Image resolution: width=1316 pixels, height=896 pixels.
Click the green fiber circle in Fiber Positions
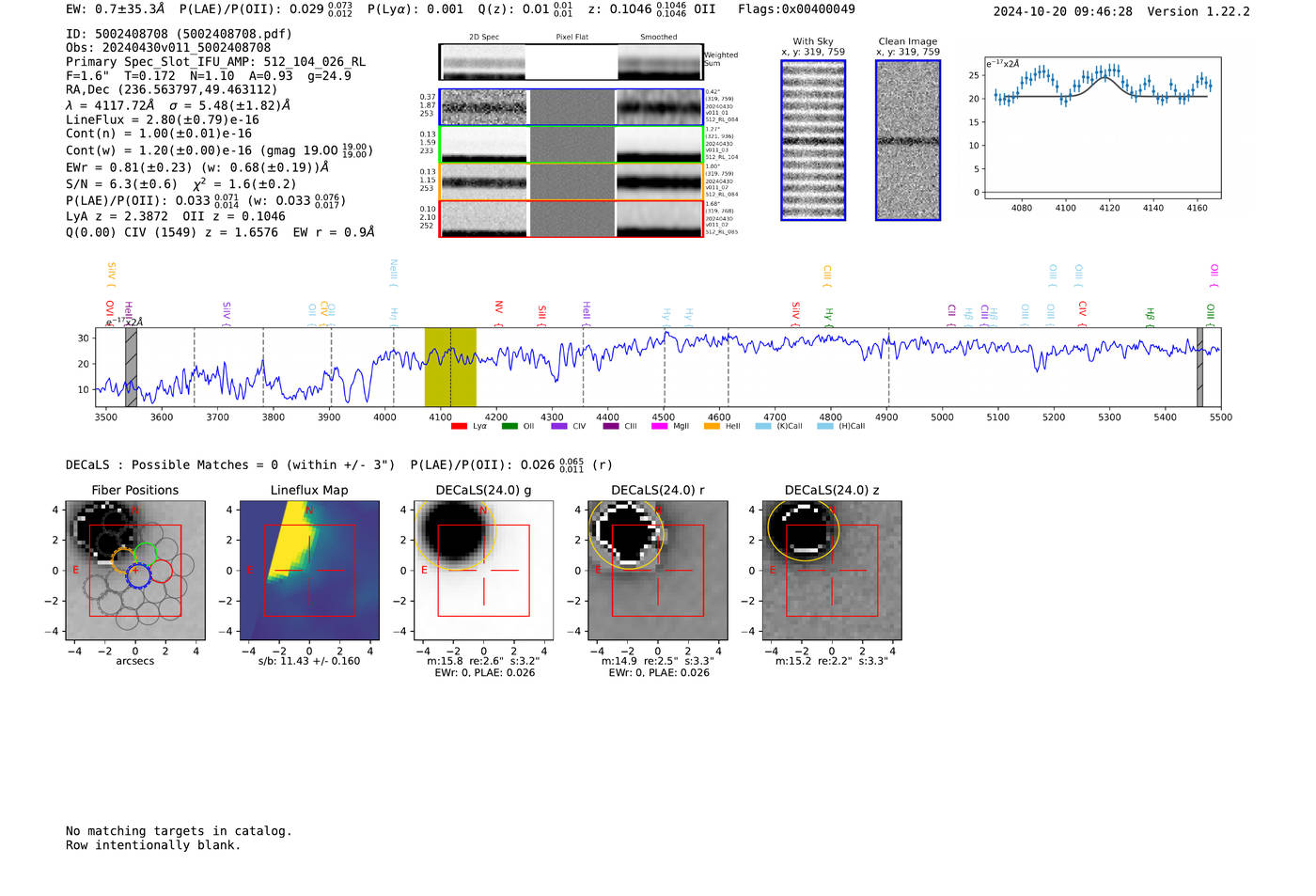point(146,555)
